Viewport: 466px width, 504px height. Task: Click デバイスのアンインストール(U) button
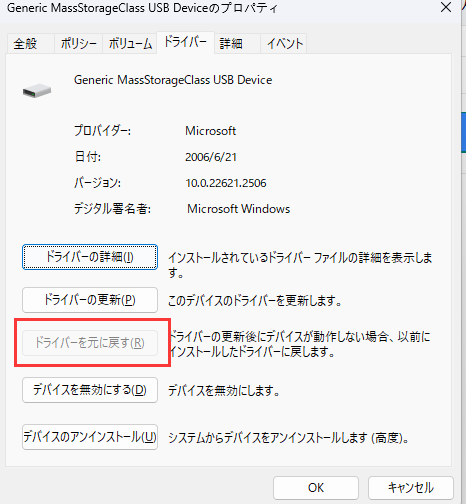[90, 437]
